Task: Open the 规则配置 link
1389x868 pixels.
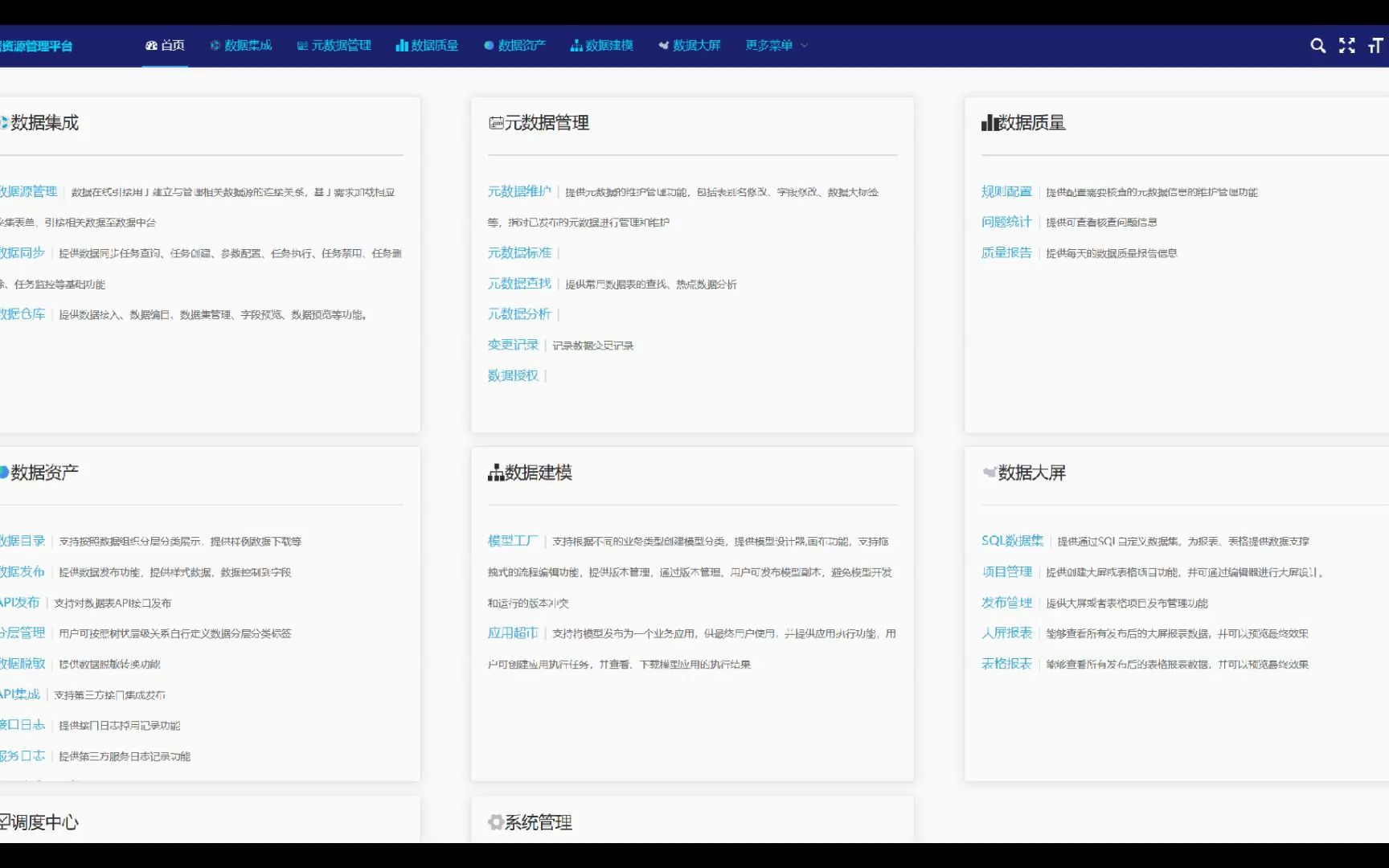Action: pos(1006,191)
